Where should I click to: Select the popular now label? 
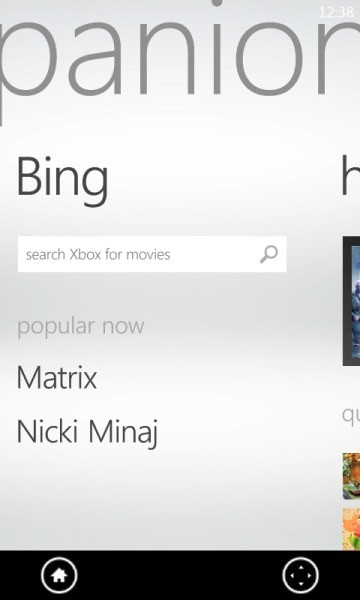pos(81,326)
